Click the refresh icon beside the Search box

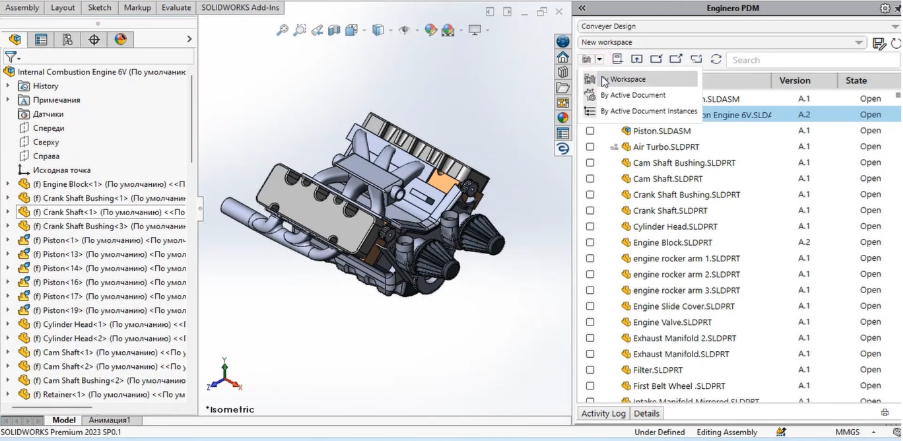(715, 60)
